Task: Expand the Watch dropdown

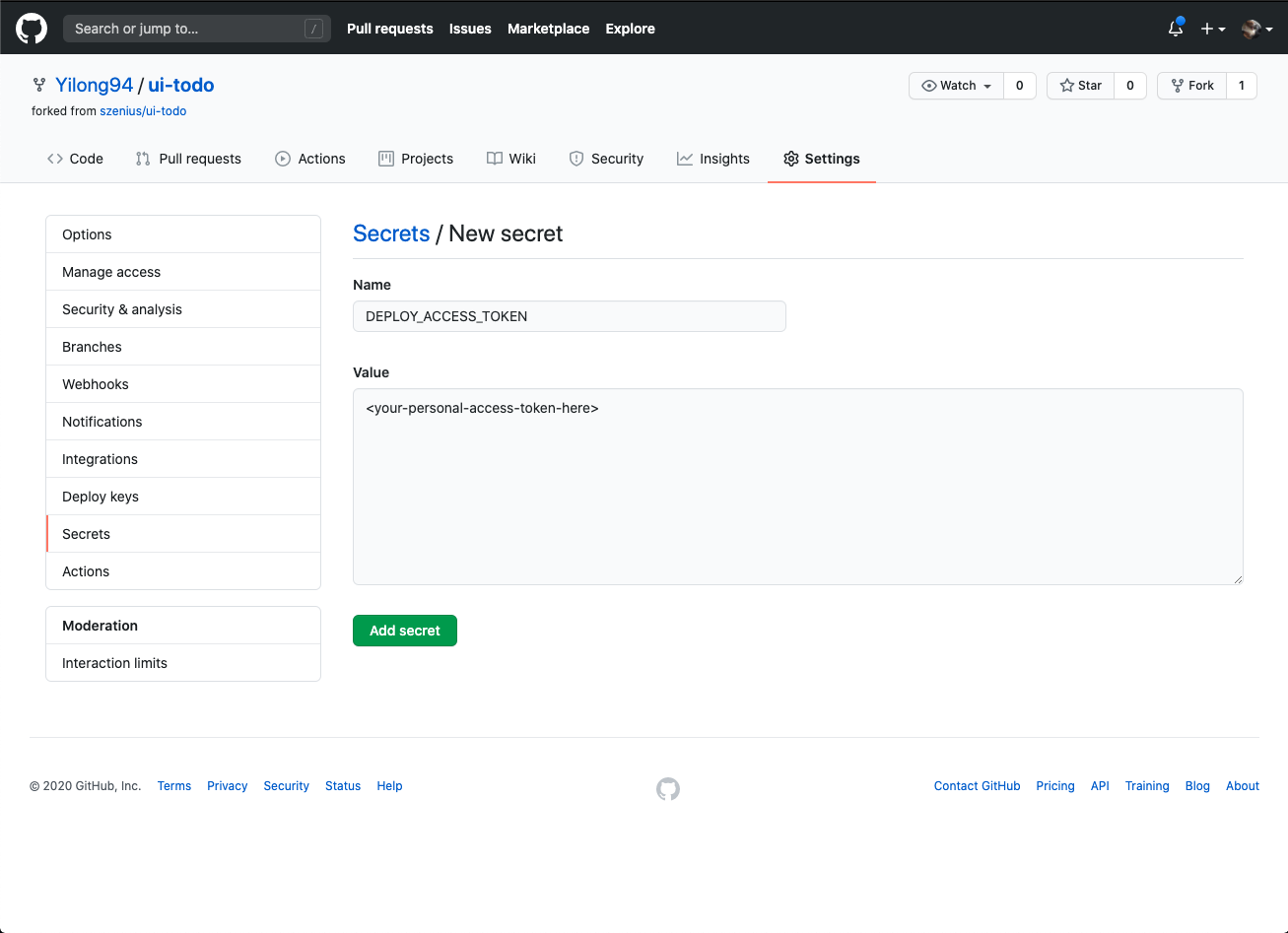Action: (956, 86)
